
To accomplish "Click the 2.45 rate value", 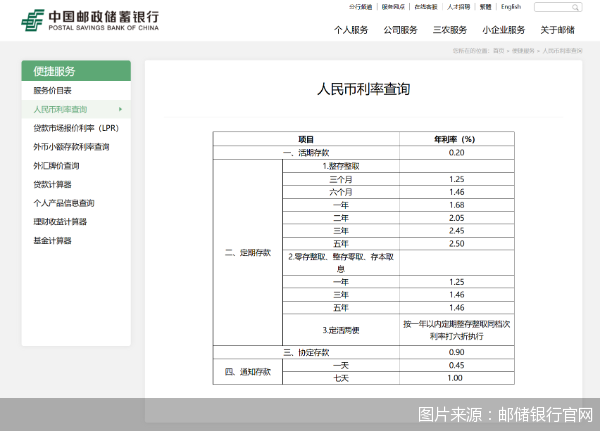I will click(x=457, y=231).
